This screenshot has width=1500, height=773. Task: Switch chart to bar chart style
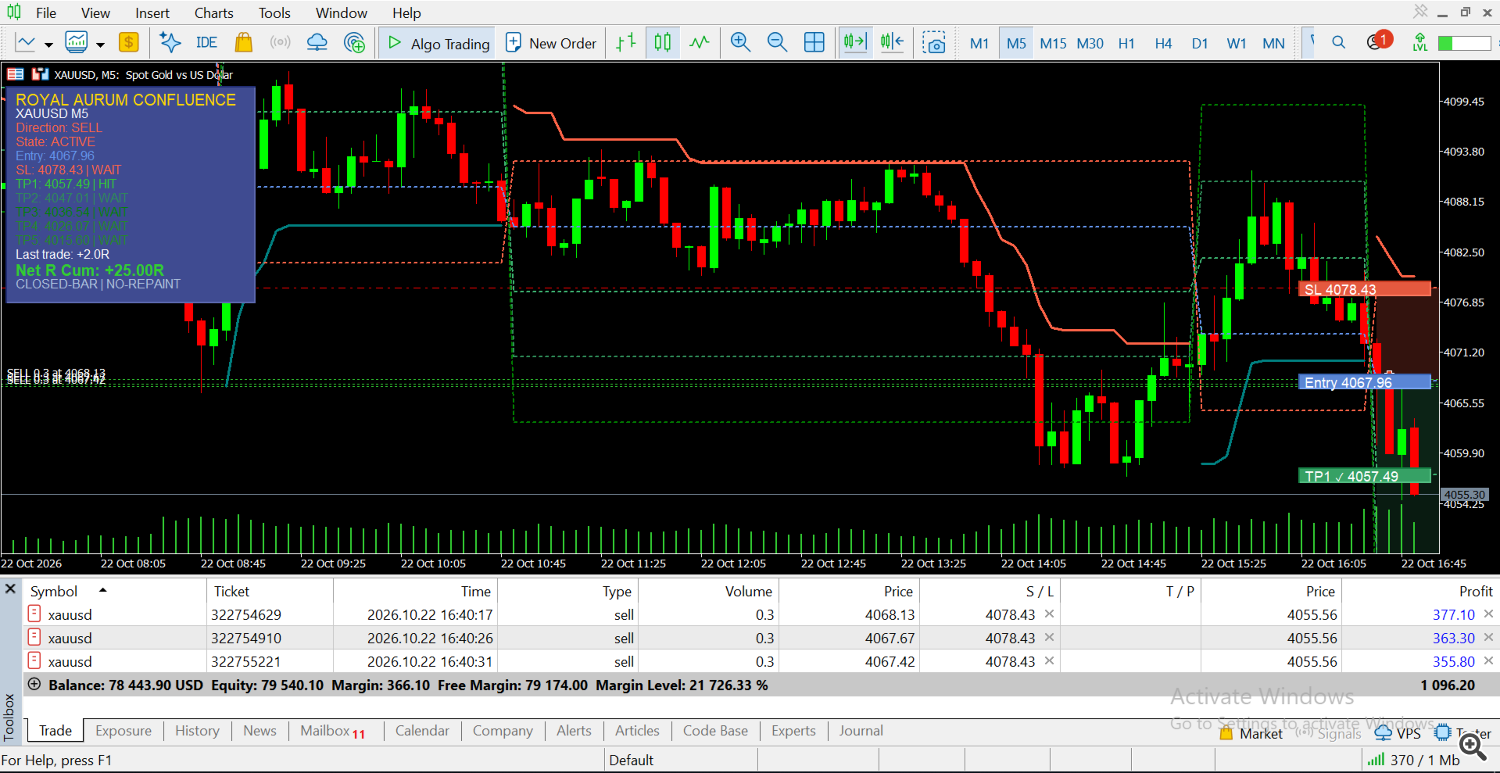click(626, 42)
